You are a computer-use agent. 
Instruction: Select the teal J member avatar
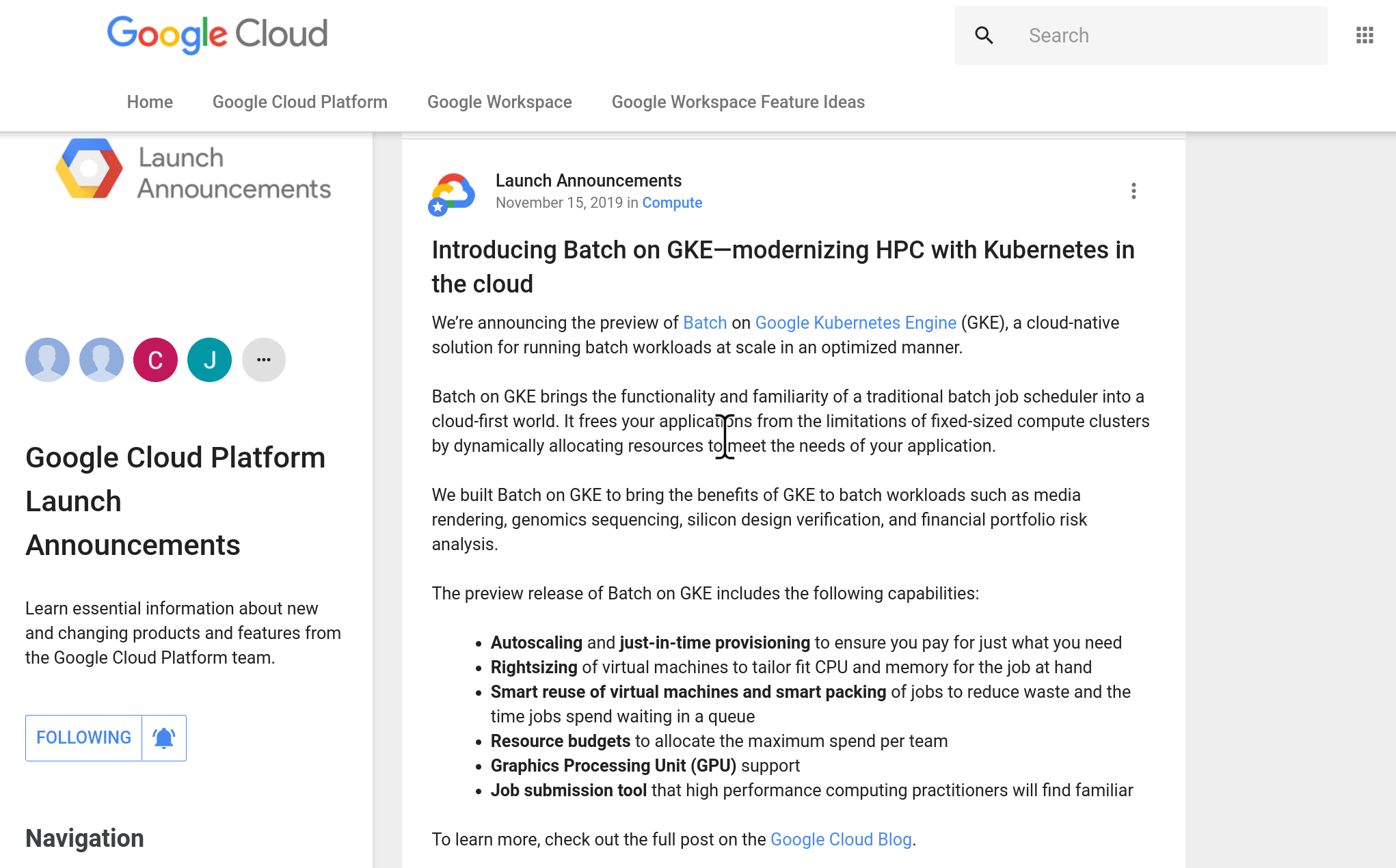coord(209,360)
